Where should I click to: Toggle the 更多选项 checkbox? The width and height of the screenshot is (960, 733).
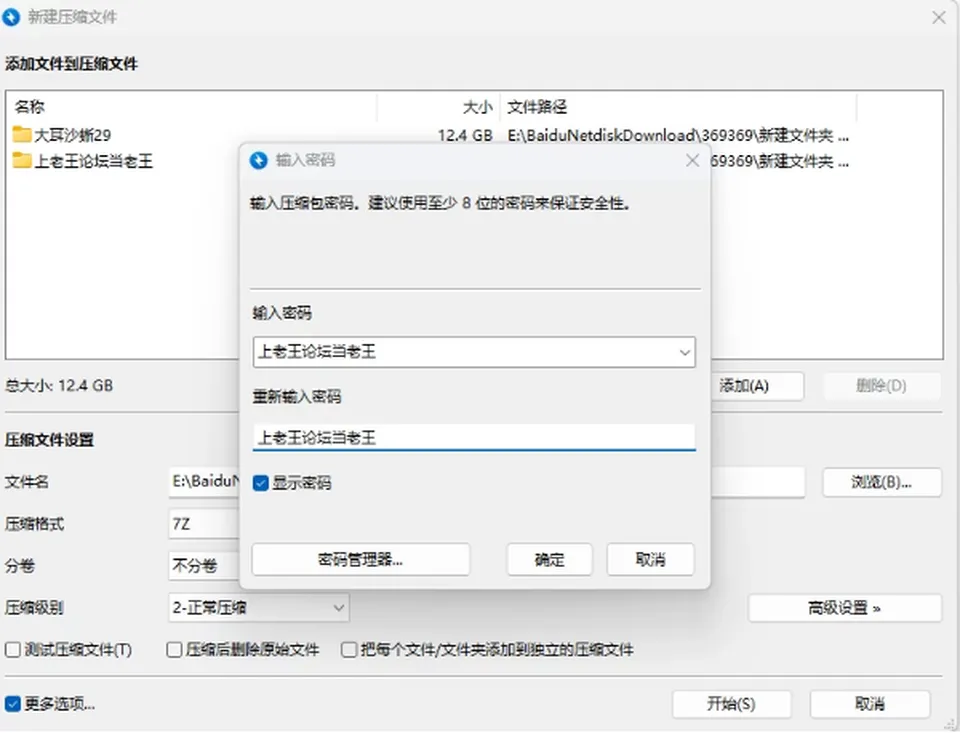pyautogui.click(x=13, y=704)
